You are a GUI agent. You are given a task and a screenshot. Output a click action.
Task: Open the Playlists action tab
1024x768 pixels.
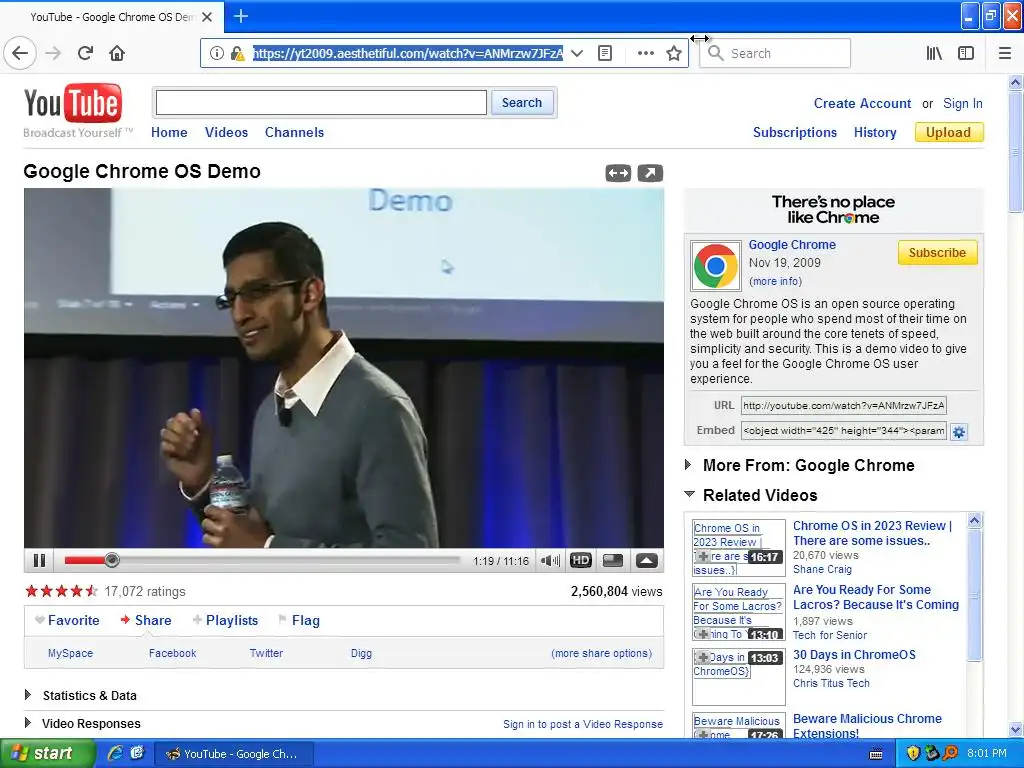tap(225, 620)
